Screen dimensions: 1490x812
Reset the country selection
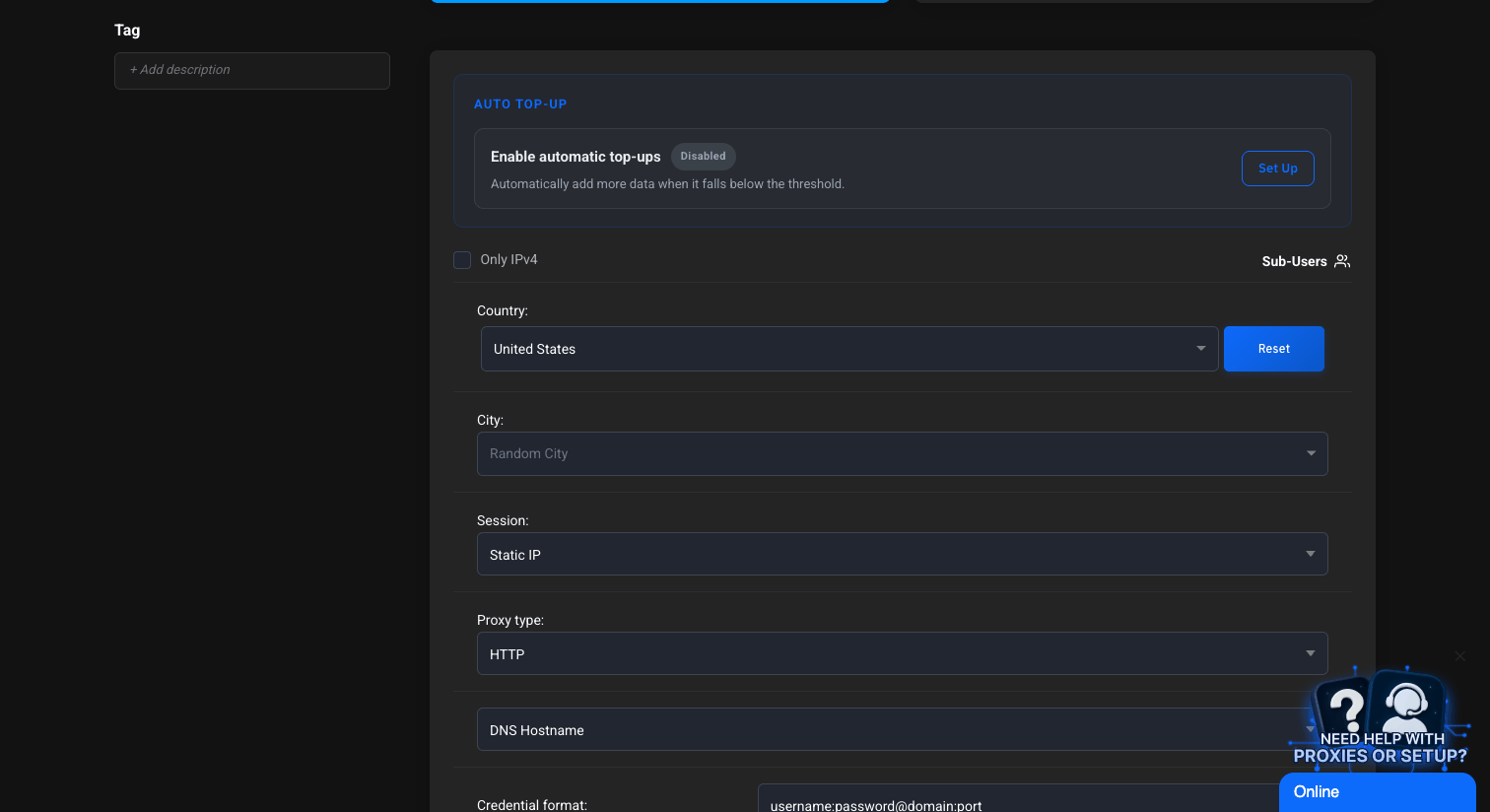(1274, 349)
